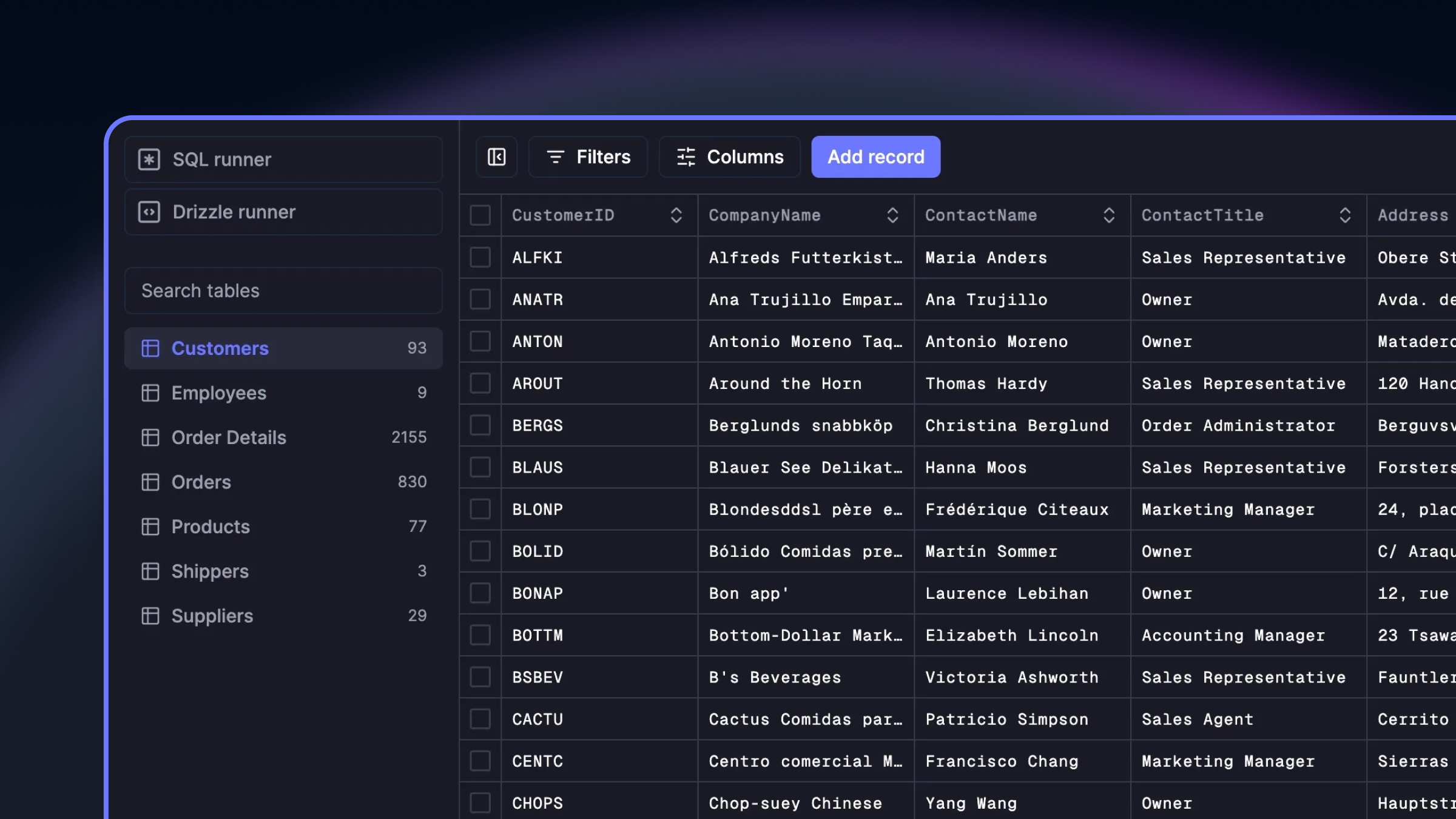Collapse the sidebar panel icon
Image resolution: width=1456 pixels, height=819 pixels.
tap(496, 157)
